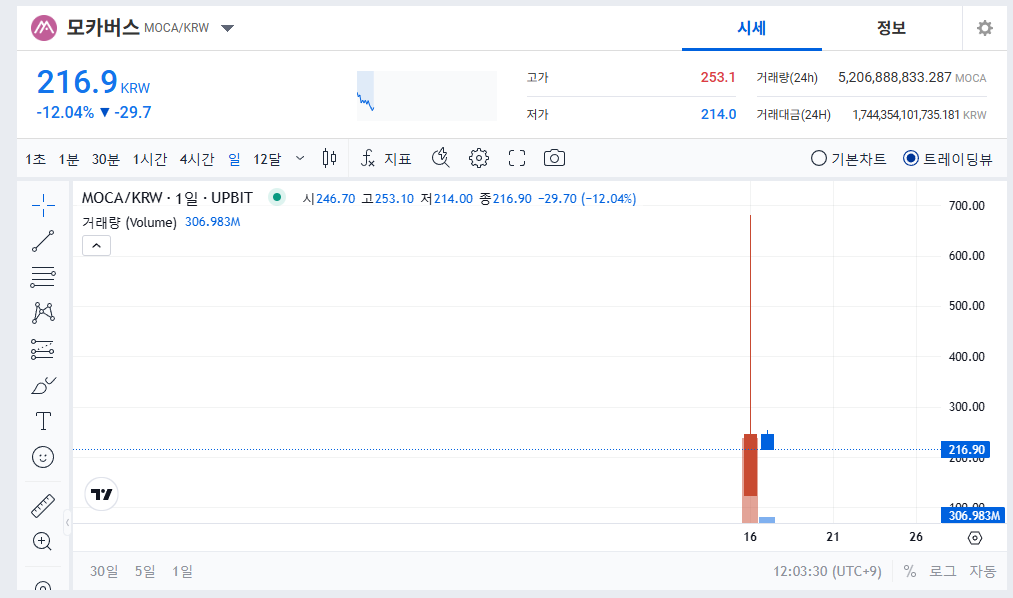This screenshot has height=598, width=1013.
Task: Click the mini price sparkline chart
Action: pyautogui.click(x=427, y=96)
